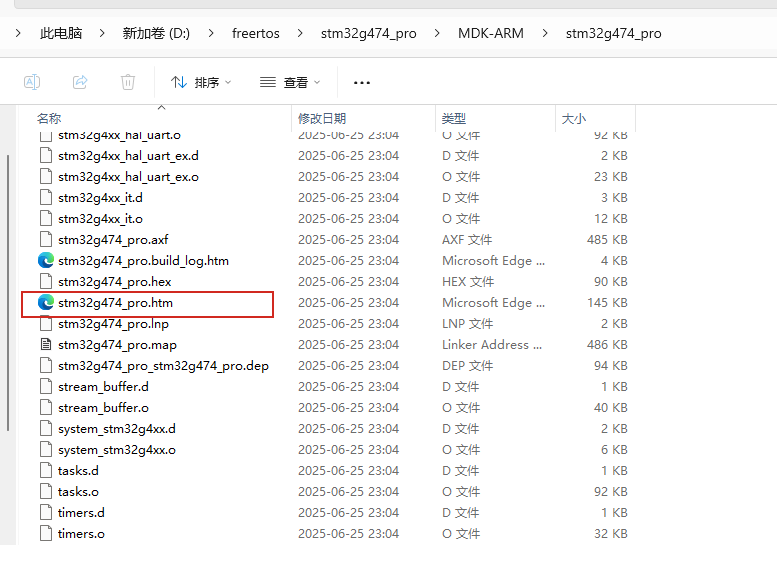Click the HEX 文件 type cell
The height and width of the screenshot is (561, 777).
tap(468, 281)
